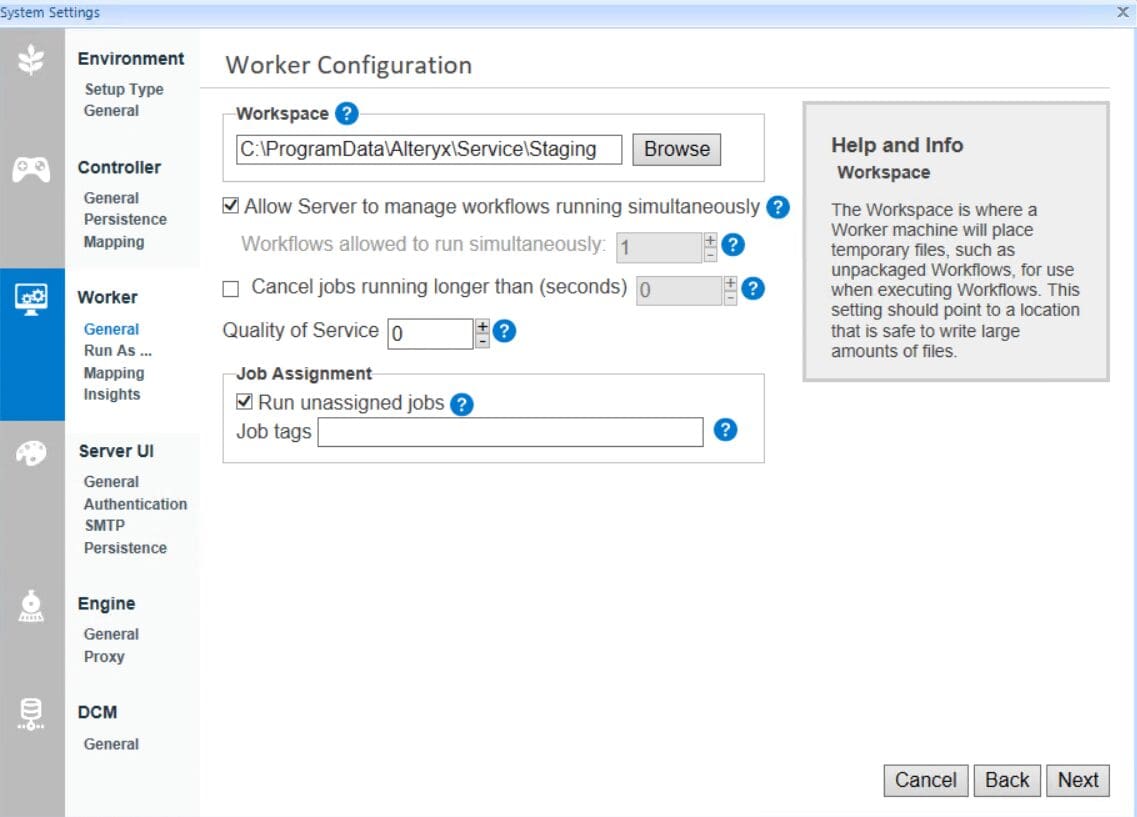Open the Mapping section under Worker

coord(112,373)
